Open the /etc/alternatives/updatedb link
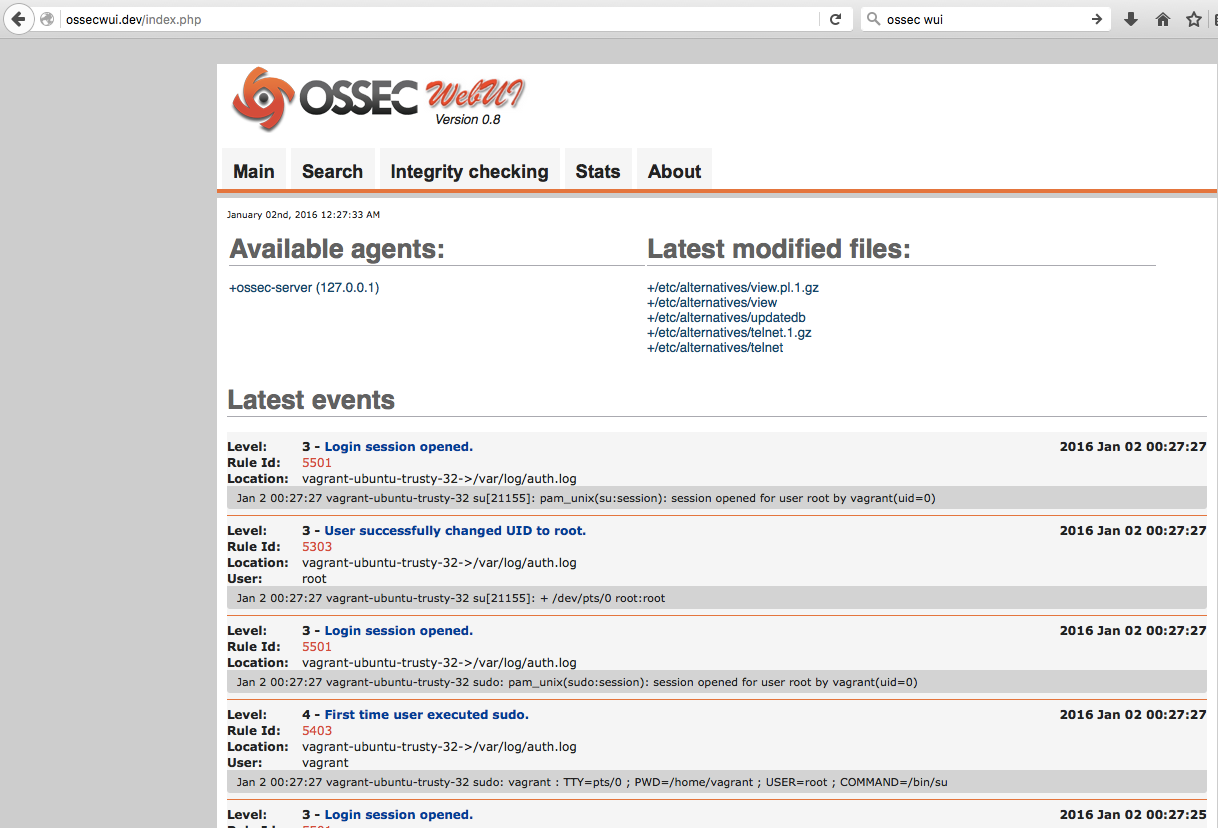This screenshot has height=828, width=1218. coord(726,317)
